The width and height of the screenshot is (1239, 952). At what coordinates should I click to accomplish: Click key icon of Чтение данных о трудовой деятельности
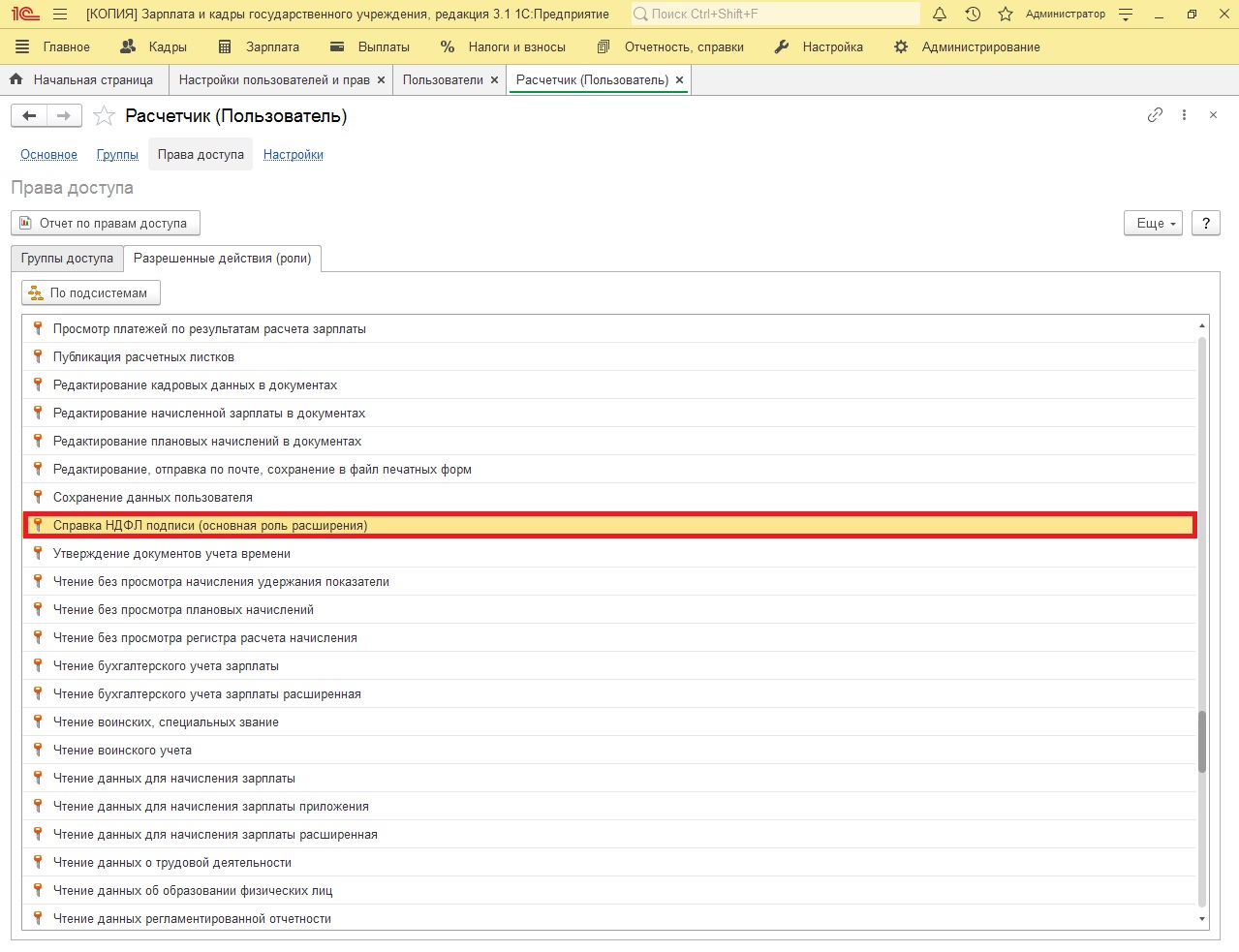pyautogui.click(x=38, y=862)
